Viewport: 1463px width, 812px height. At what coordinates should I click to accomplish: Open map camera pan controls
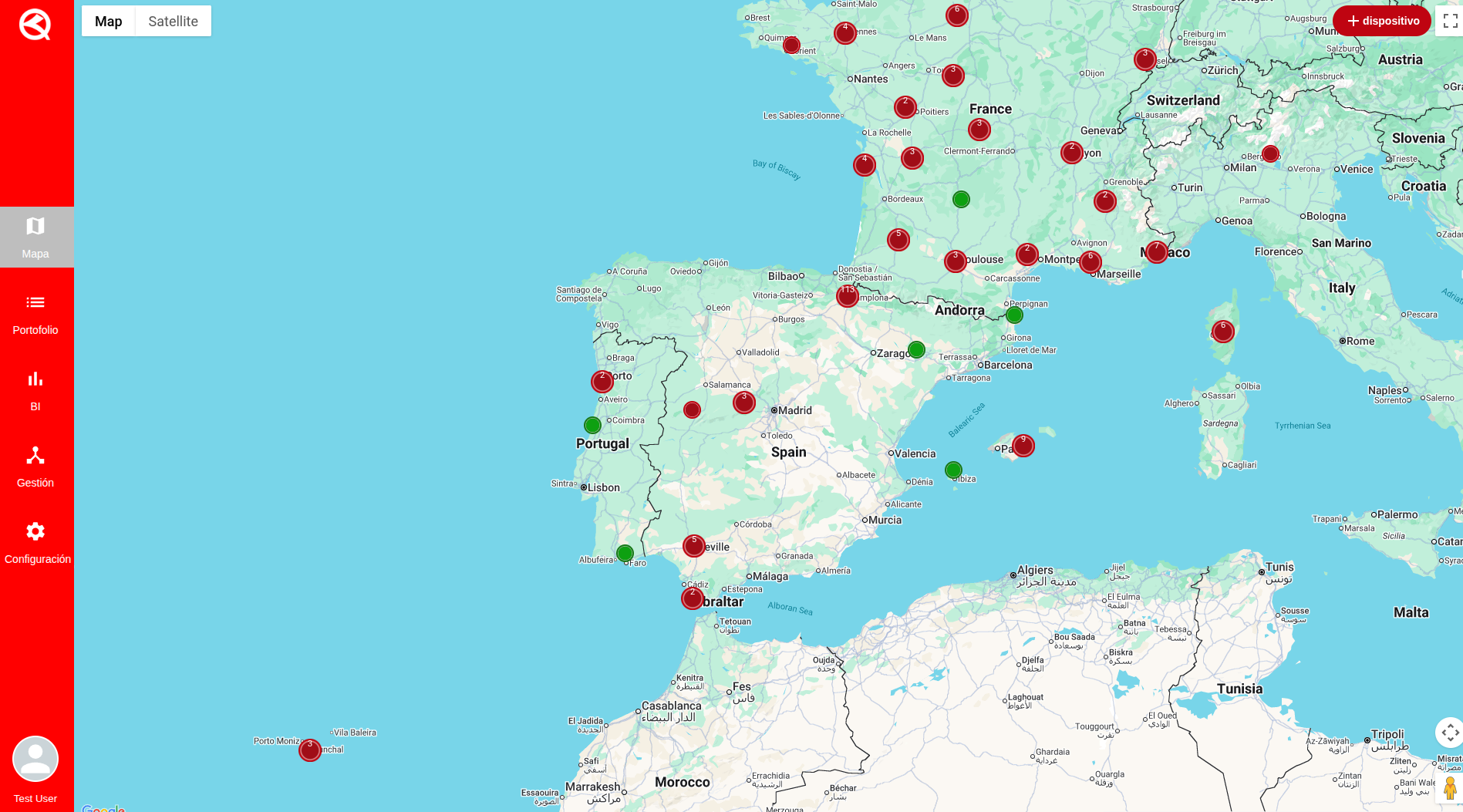(x=1450, y=732)
